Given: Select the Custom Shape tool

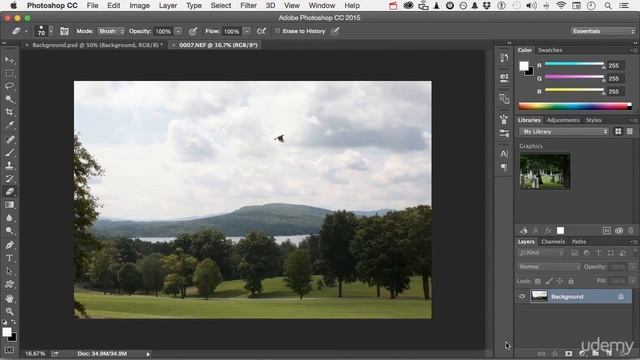Looking at the screenshot, I should pos(9,284).
